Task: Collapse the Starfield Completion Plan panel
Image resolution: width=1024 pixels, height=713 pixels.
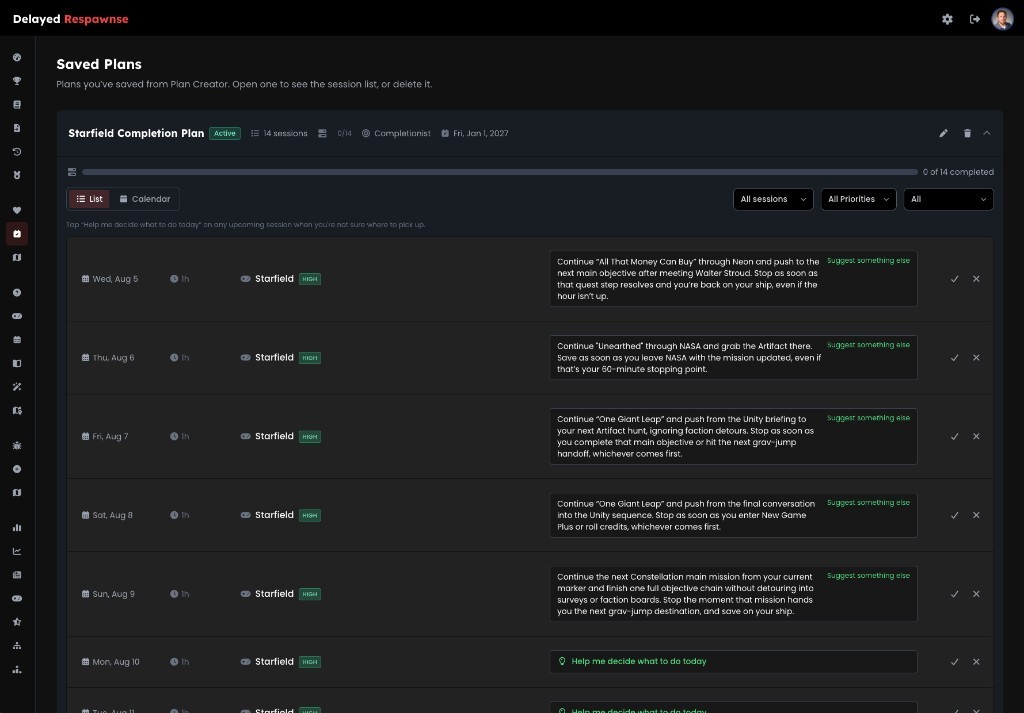Action: pos(987,133)
